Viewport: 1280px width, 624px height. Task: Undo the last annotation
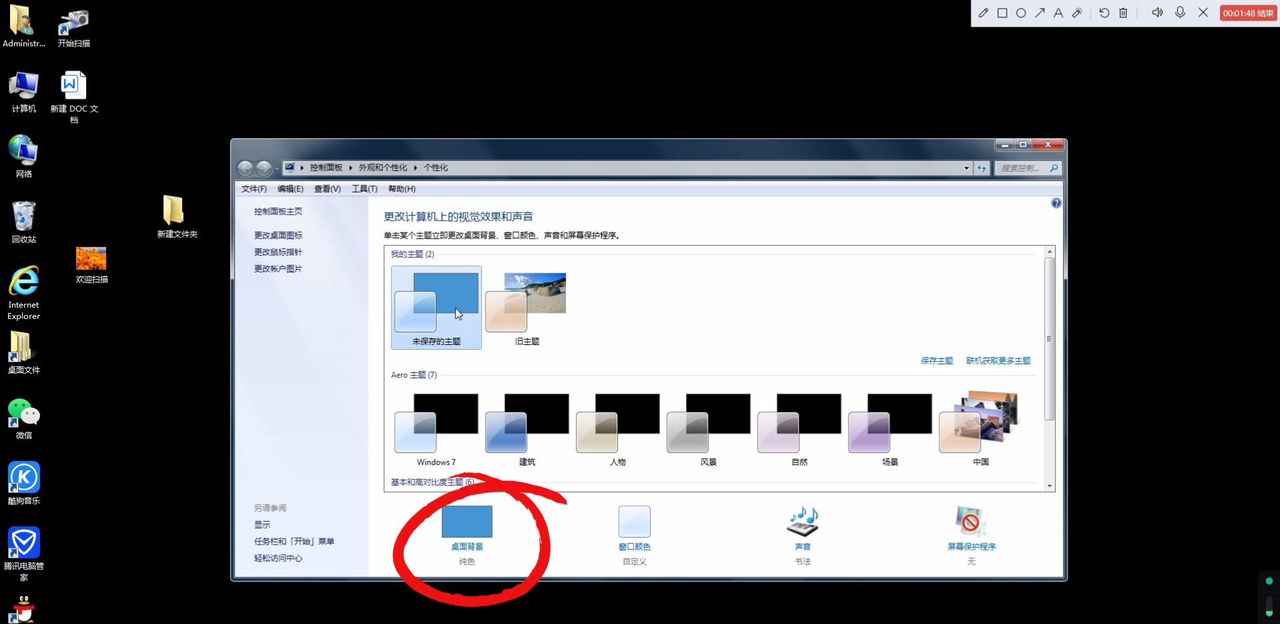[x=1105, y=13]
